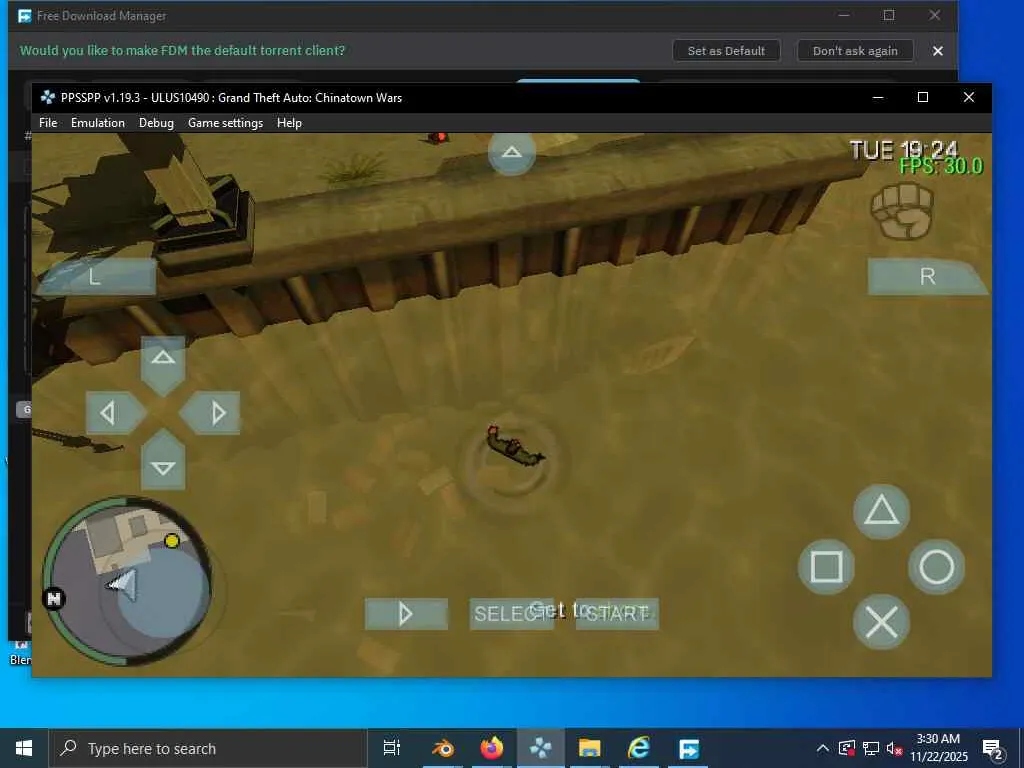
Task: Open the Emulation menu
Action: [98, 123]
